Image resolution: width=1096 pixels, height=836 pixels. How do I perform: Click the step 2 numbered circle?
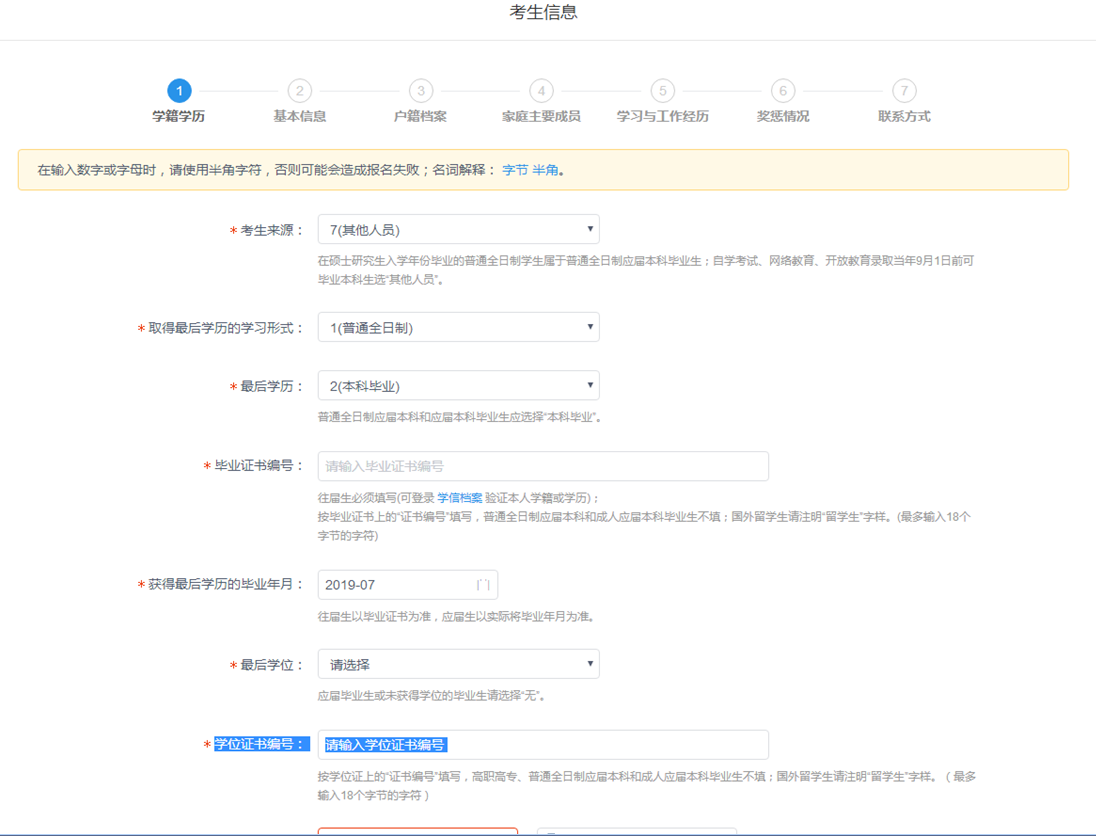[x=299, y=91]
